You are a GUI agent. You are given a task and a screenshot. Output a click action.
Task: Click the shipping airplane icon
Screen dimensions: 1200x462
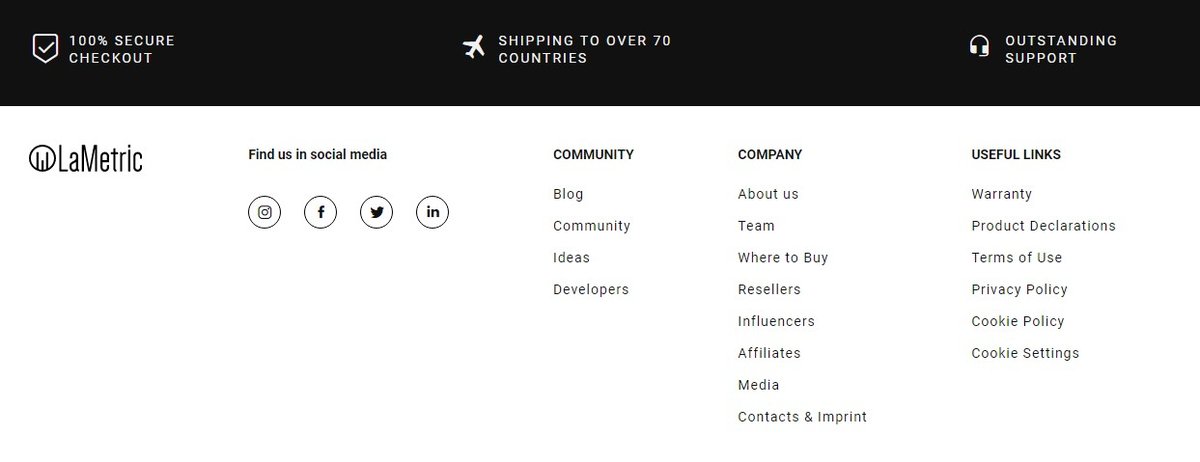[474, 47]
